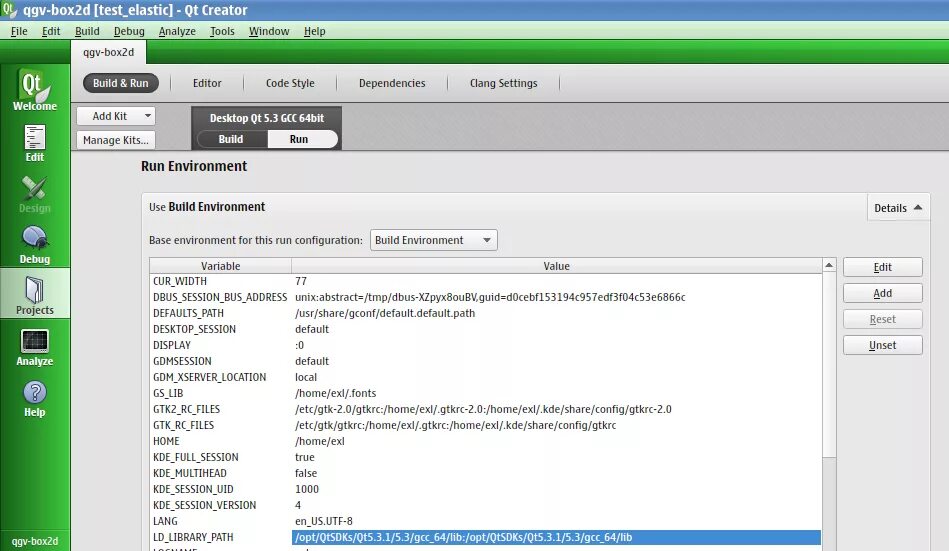Viewport: 949px width, 551px height.
Task: Click the en_US.UTF-8 value cell
Action: point(324,521)
